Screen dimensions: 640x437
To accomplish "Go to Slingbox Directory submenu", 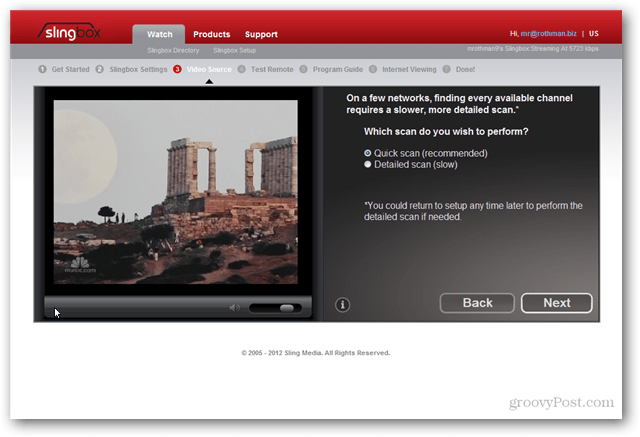I will [173, 50].
